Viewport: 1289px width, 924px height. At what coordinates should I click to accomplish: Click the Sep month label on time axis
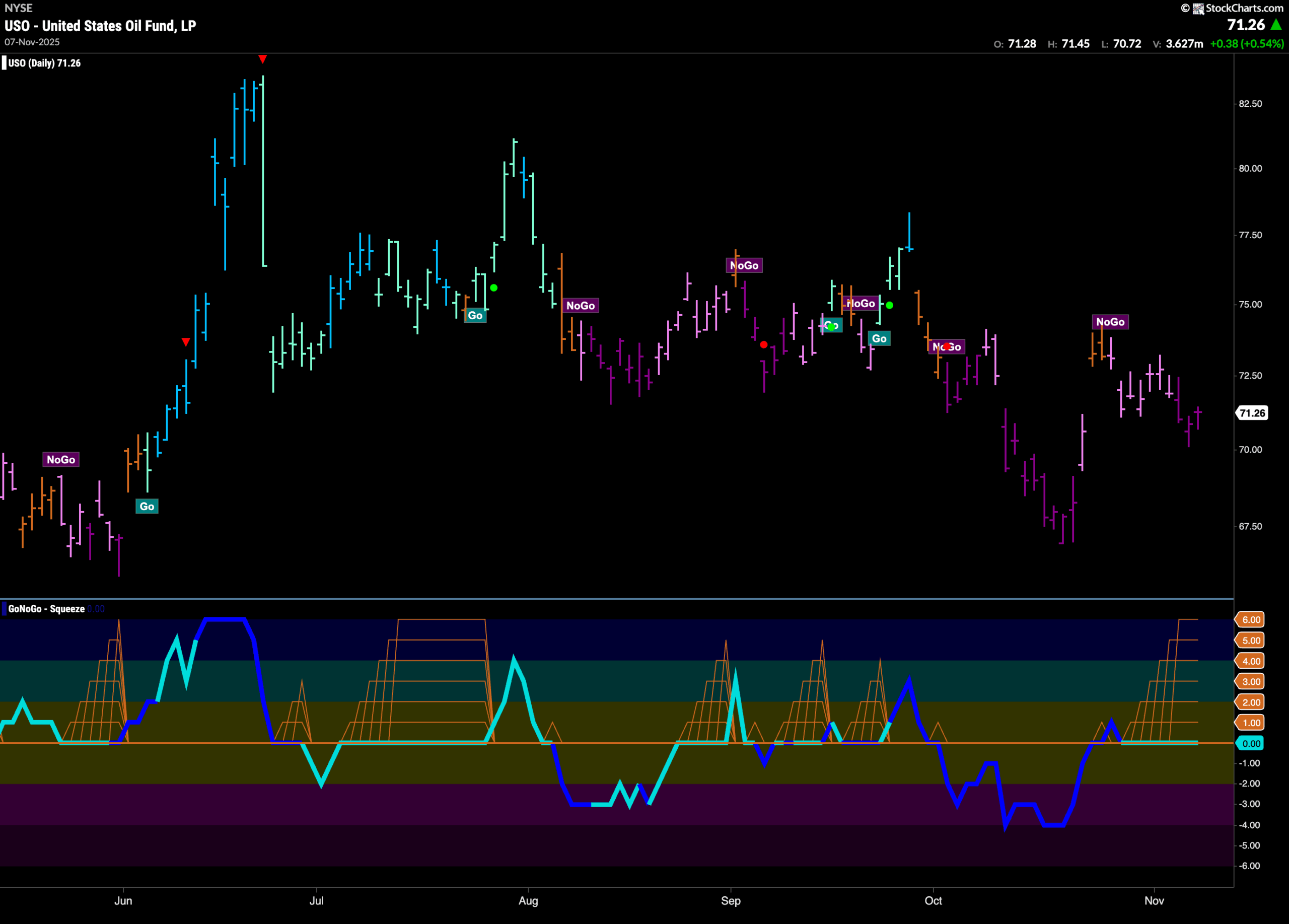click(731, 901)
